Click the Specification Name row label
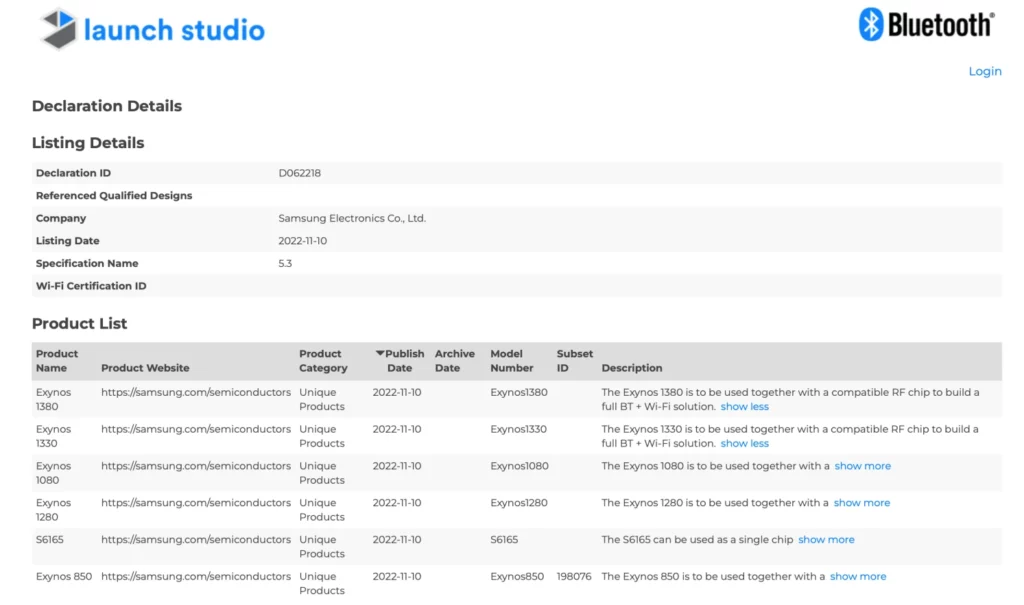 87,263
